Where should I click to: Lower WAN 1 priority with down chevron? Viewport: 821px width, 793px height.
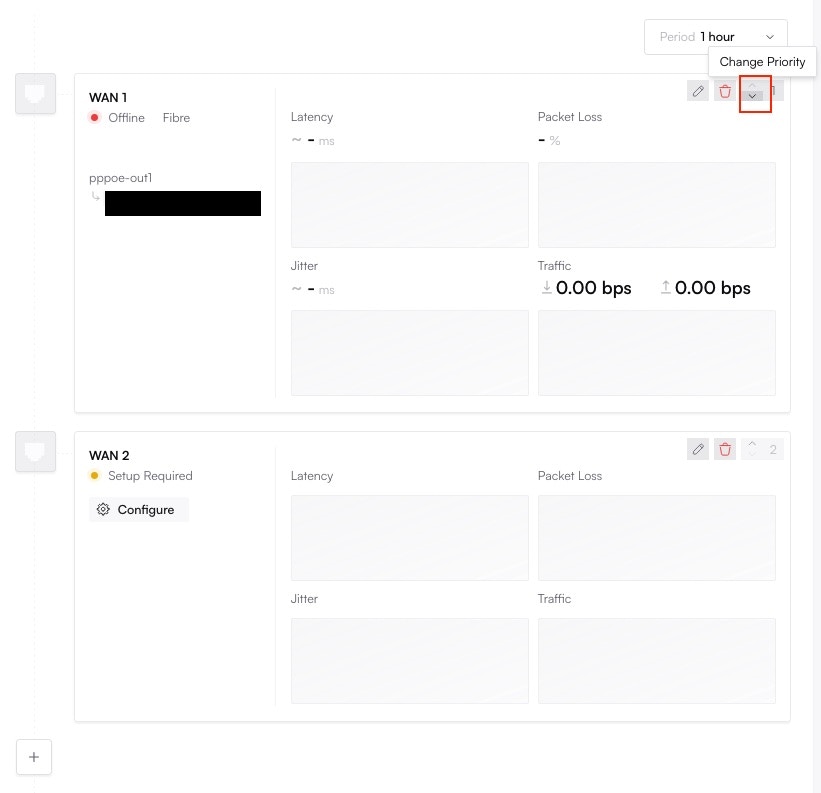[752, 96]
